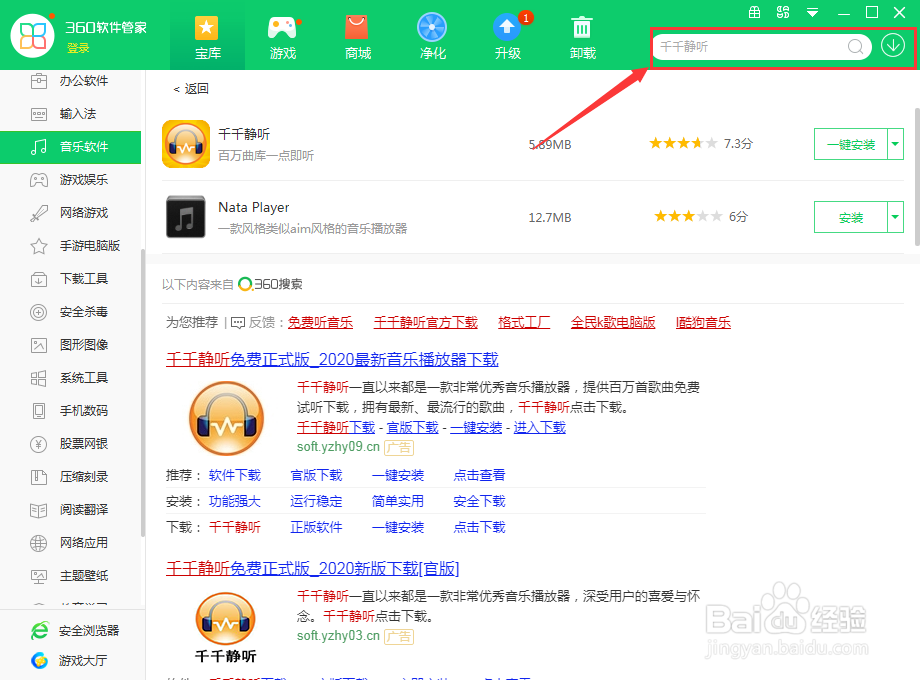Open 安全浏览器 from sidebar bottom
Viewport: 920px width, 680px height.
pos(74,631)
